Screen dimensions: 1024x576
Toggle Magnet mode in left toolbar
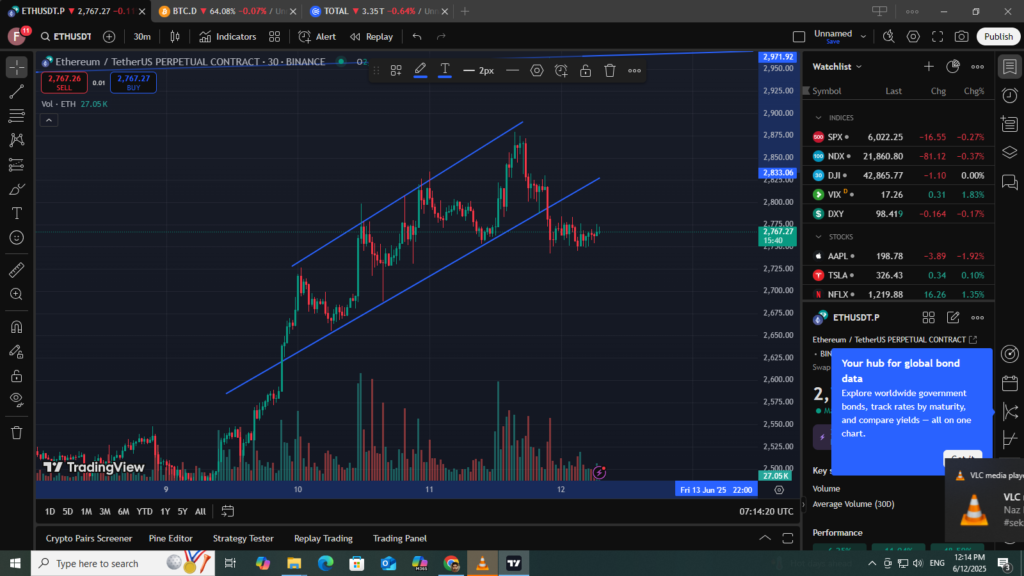coord(16,326)
